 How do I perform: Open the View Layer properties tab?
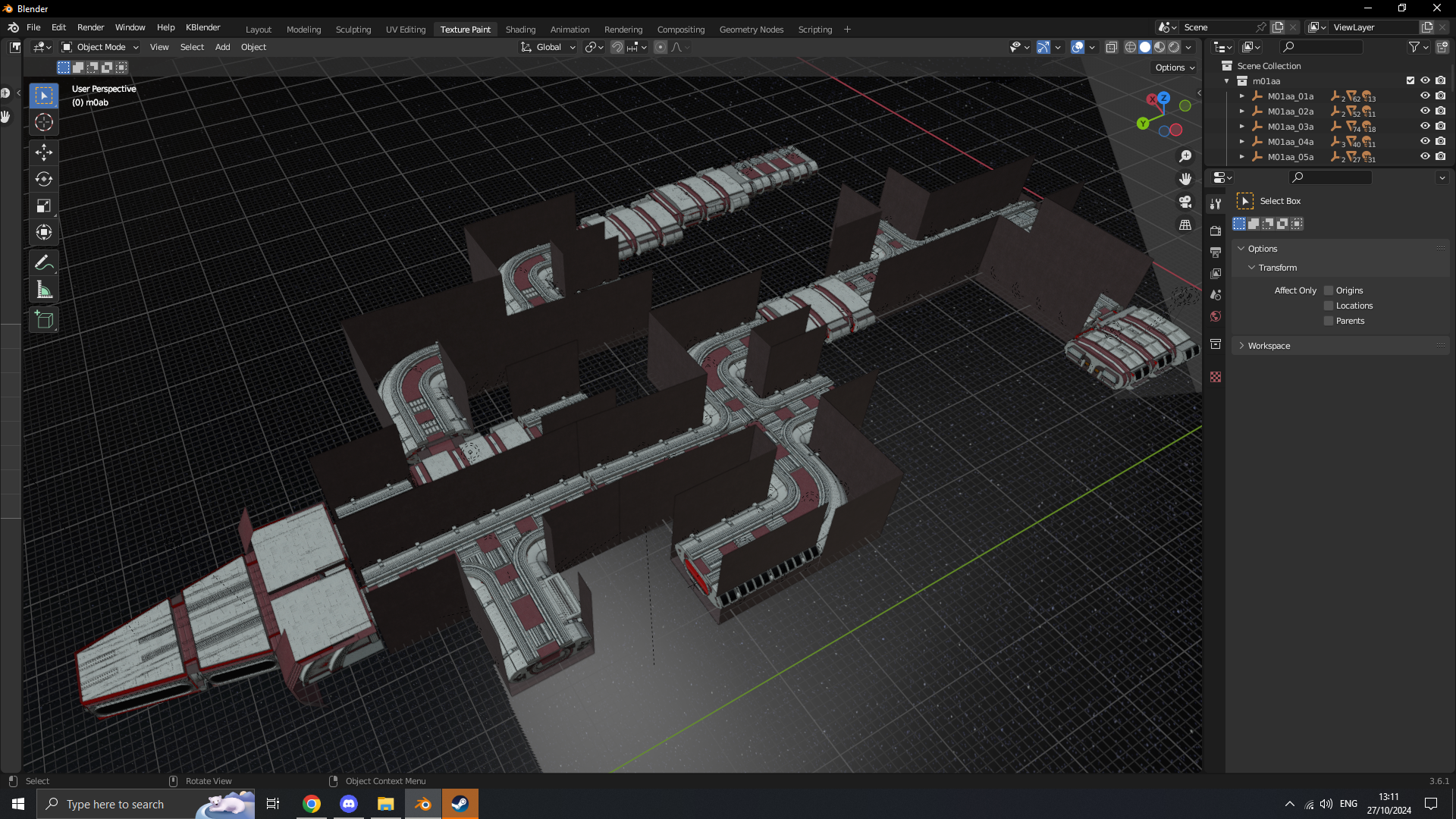[1216, 273]
